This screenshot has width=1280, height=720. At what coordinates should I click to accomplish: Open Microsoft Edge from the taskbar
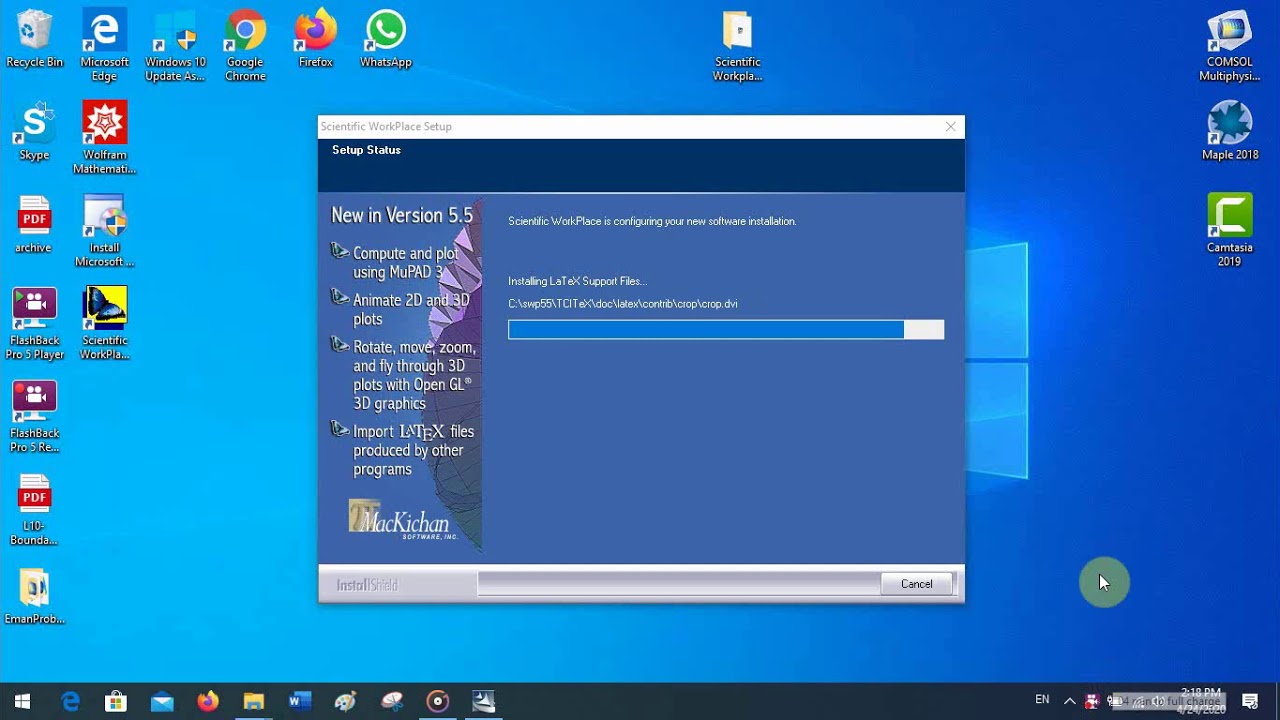(70, 701)
